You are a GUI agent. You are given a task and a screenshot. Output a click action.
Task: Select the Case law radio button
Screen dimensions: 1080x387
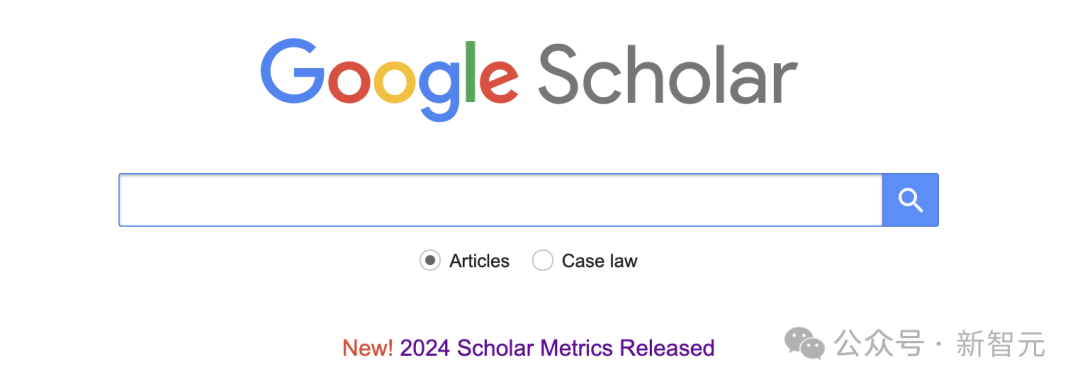coord(543,261)
